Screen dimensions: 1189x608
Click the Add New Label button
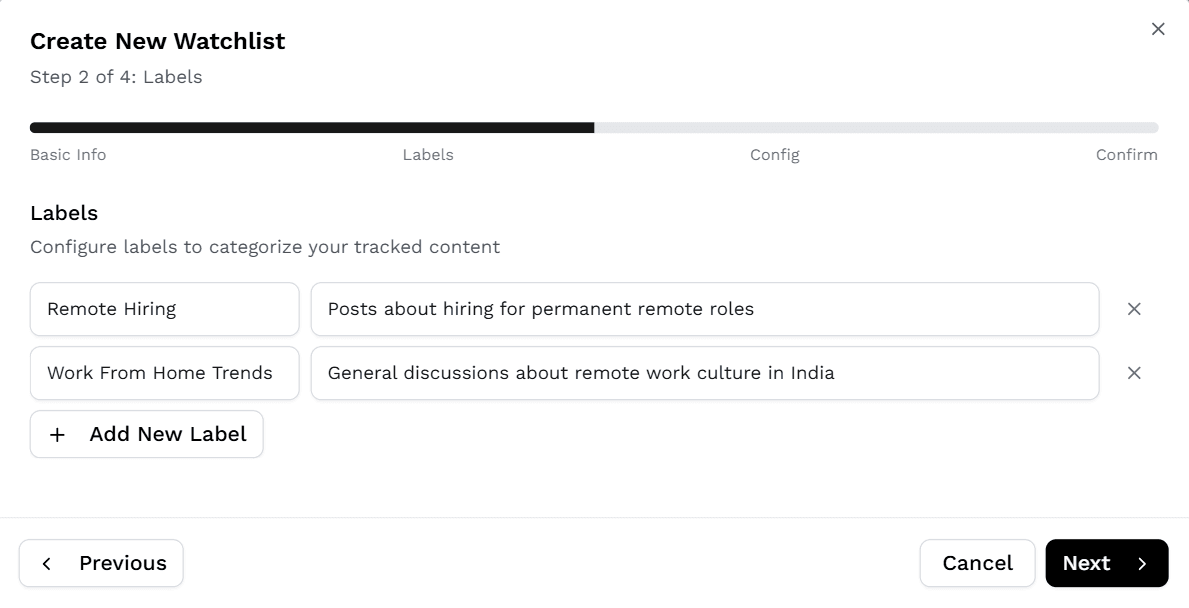pyautogui.click(x=146, y=434)
